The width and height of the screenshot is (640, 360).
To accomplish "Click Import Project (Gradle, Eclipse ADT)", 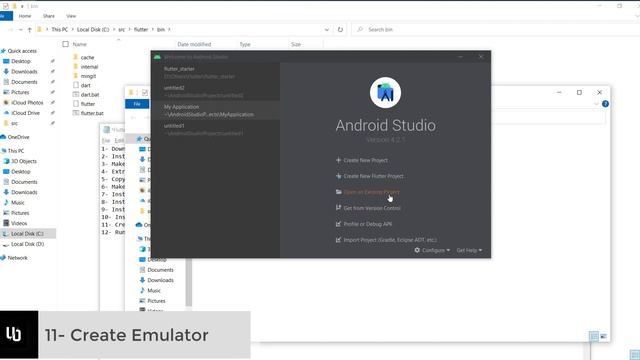I will pyautogui.click(x=386, y=240).
